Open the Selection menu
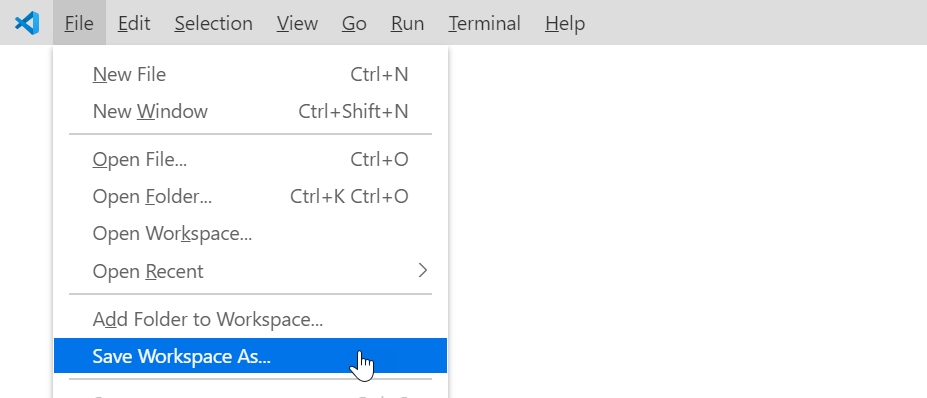This screenshot has width=927, height=398. pos(213,23)
